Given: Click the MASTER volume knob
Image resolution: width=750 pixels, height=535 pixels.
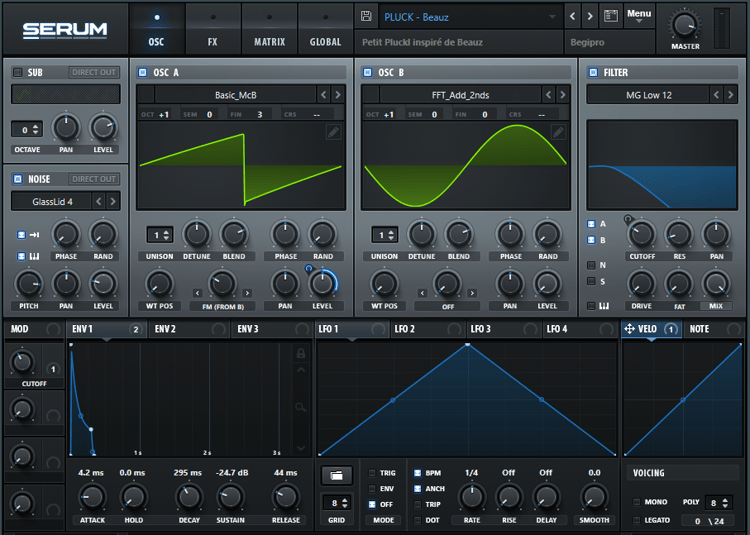Looking at the screenshot, I should 684,24.
